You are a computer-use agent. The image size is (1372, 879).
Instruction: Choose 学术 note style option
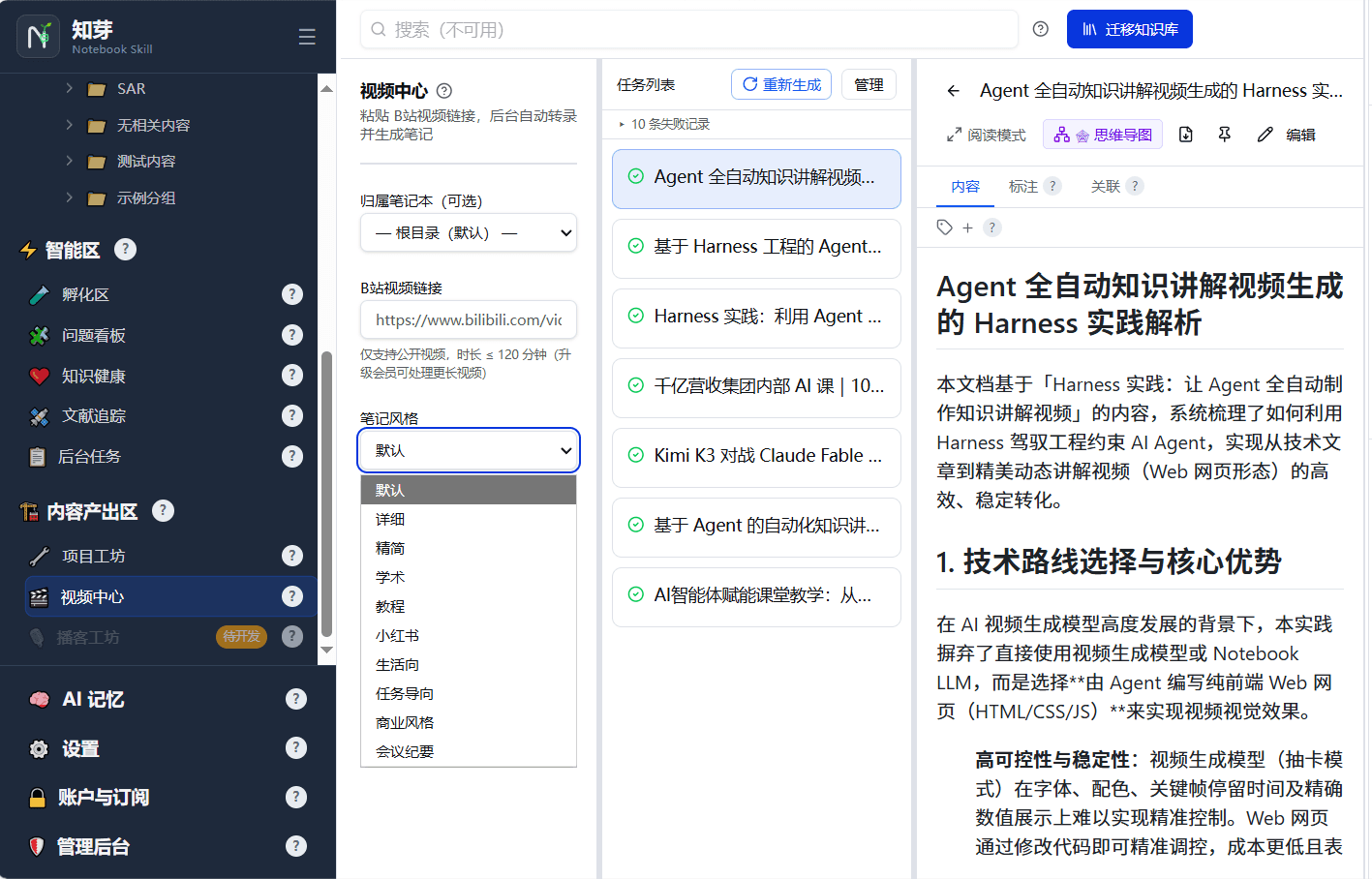click(x=469, y=578)
